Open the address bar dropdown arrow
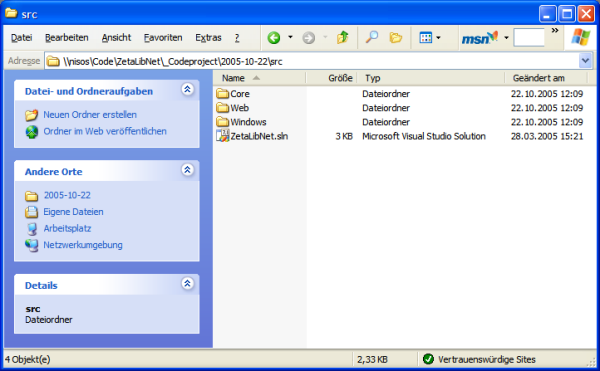The width and height of the screenshot is (600, 371). click(x=585, y=61)
